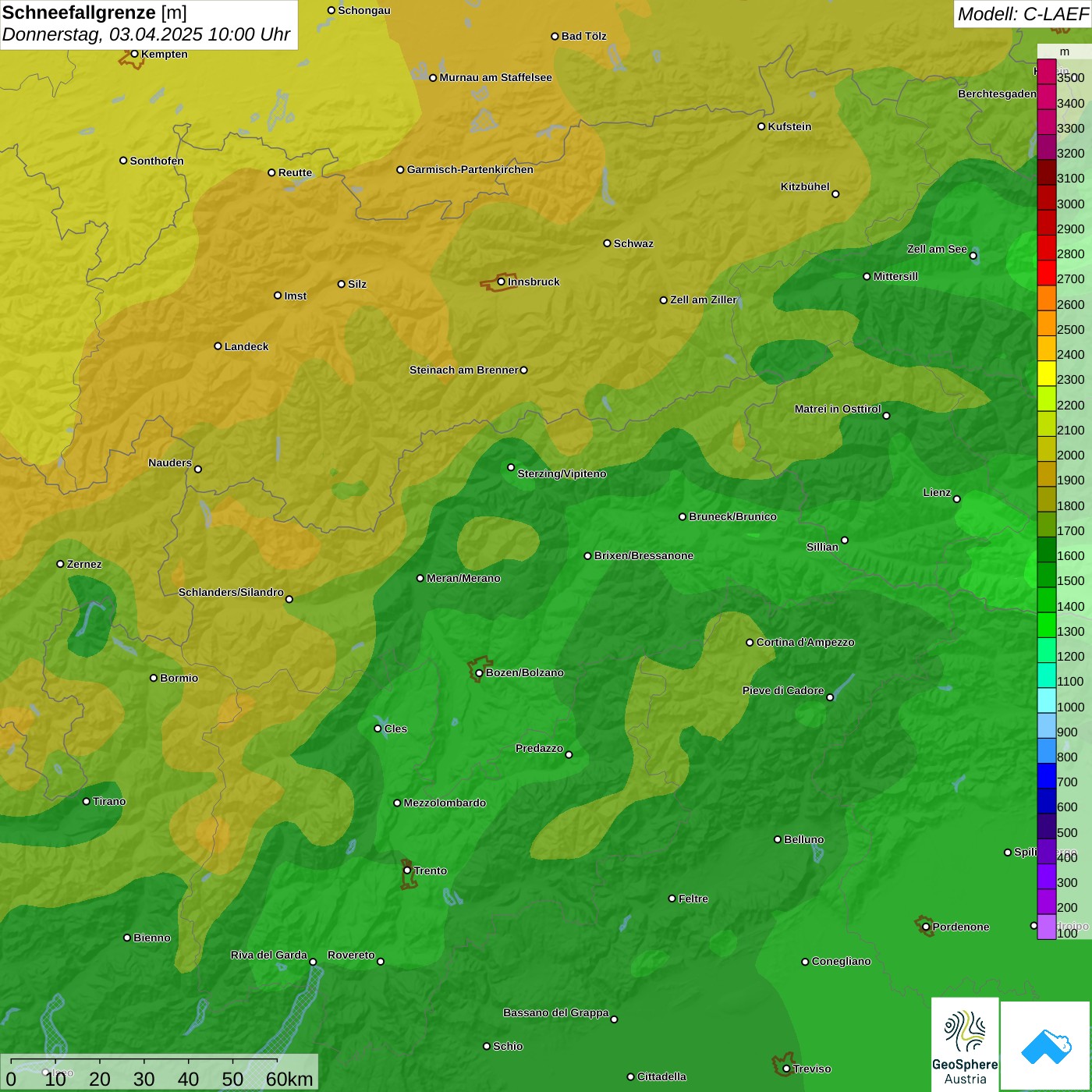
Task: Click the Nauders location marker
Action: (198, 470)
